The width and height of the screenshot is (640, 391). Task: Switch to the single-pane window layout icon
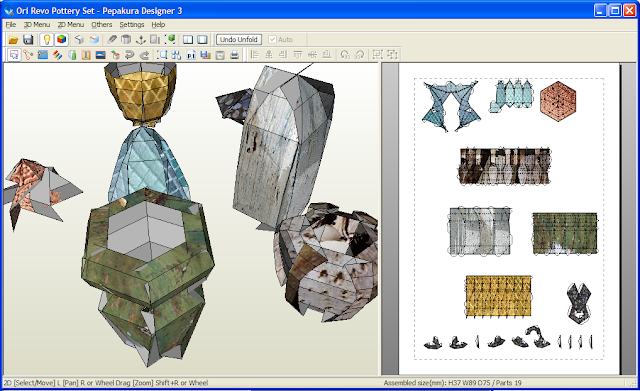tap(202, 40)
